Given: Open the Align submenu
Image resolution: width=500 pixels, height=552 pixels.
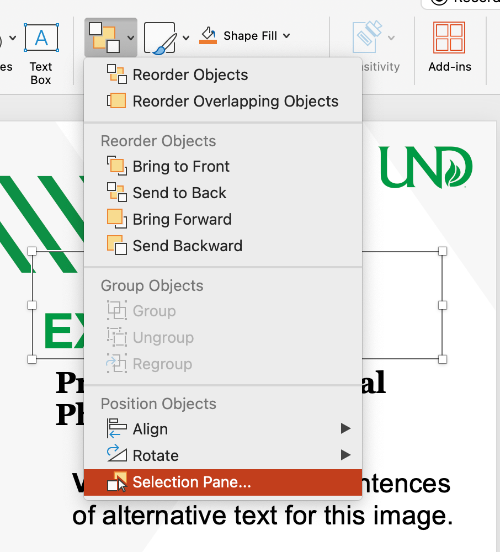Looking at the screenshot, I should point(223,429).
